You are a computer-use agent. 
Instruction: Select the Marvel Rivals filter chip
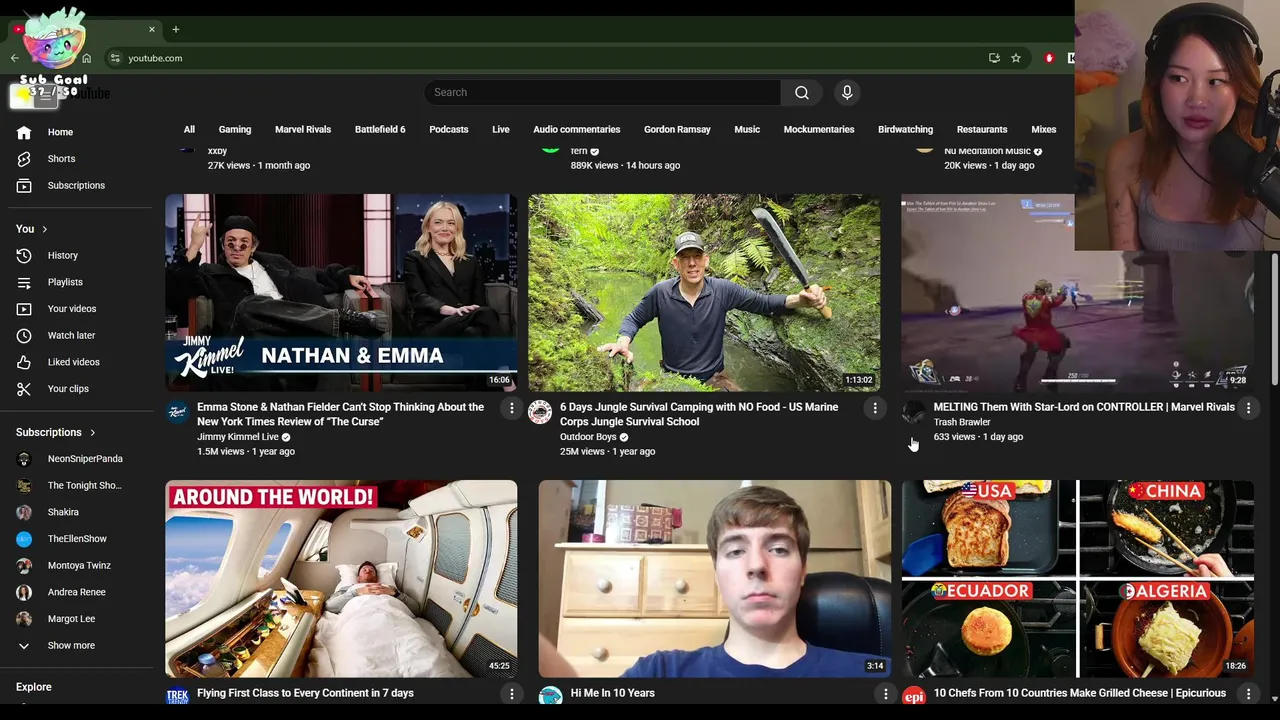tap(303, 129)
